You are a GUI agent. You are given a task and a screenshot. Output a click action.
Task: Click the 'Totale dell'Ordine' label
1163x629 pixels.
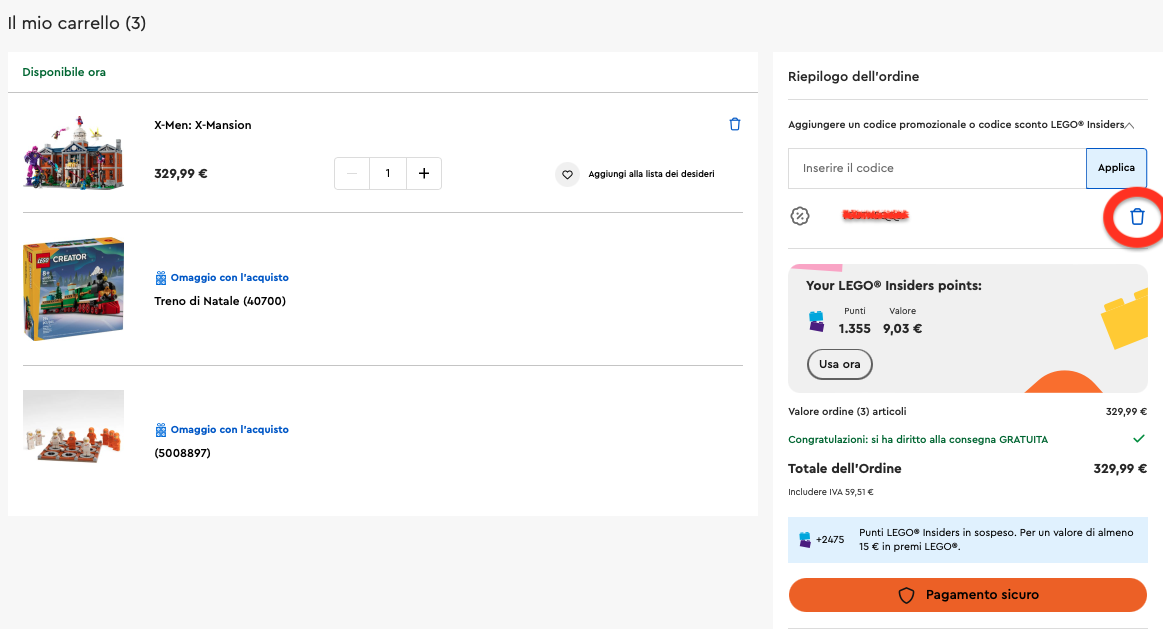point(845,469)
